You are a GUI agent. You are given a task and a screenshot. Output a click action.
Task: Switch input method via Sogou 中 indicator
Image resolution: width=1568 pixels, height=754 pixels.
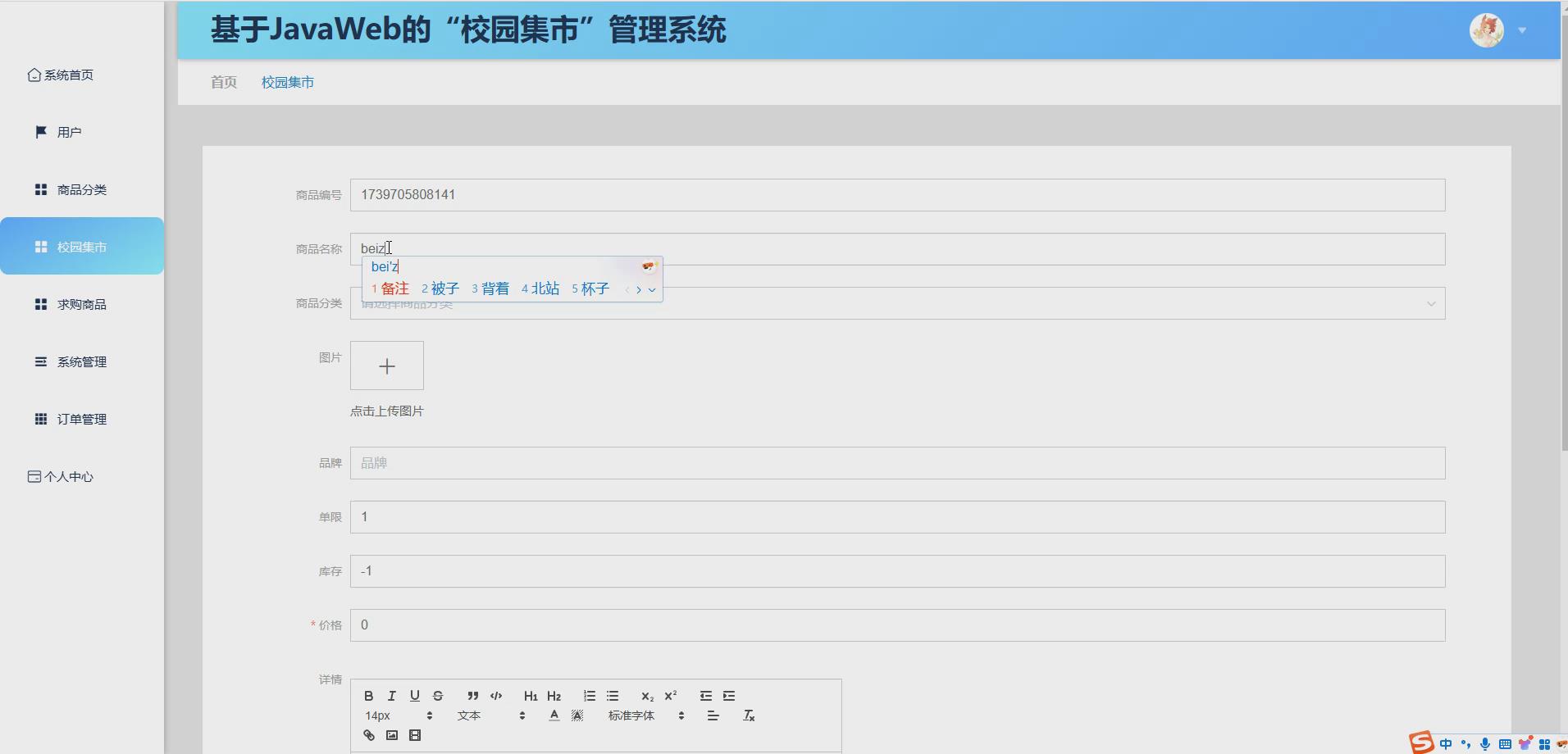point(1444,743)
